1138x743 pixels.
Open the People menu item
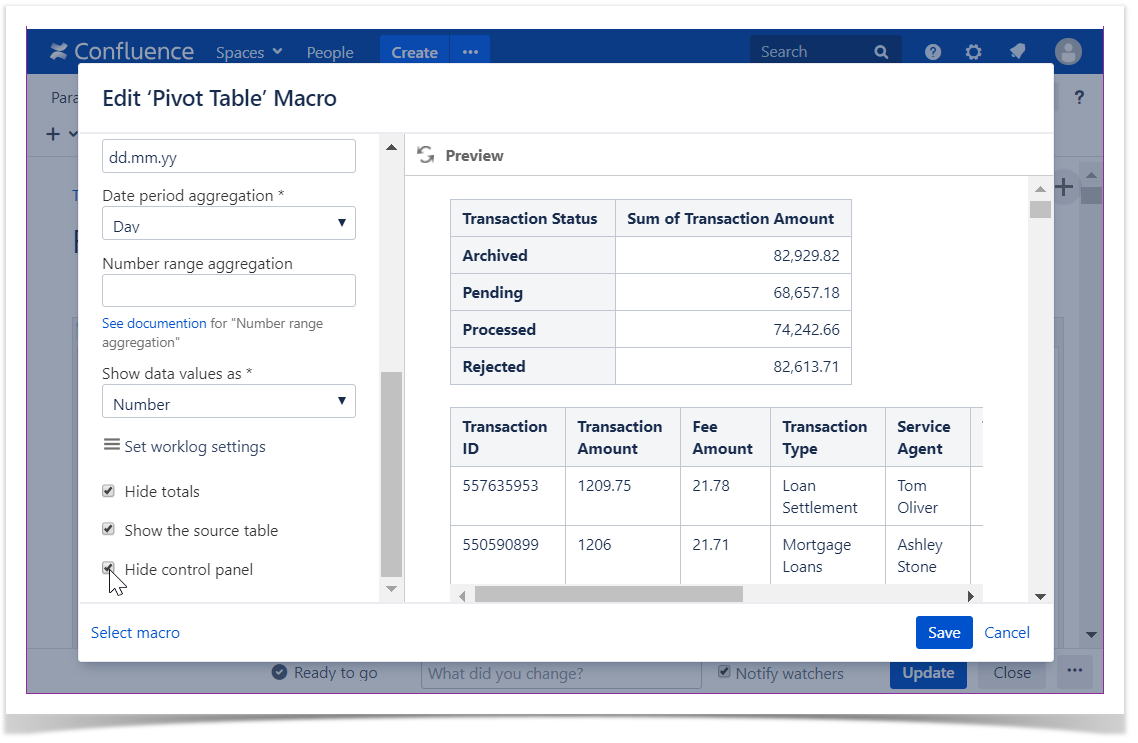click(x=330, y=52)
